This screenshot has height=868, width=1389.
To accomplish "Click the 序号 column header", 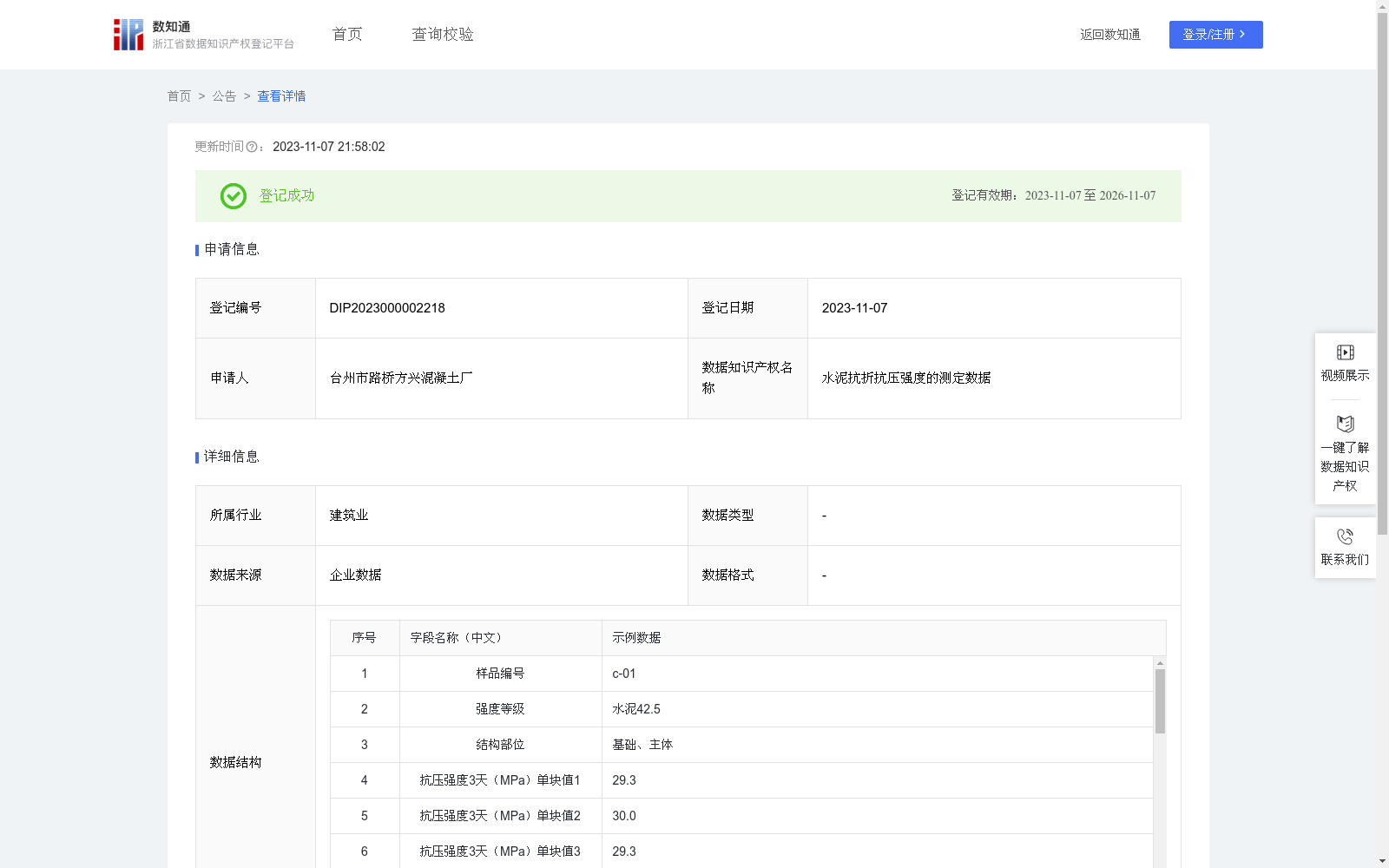I will (x=364, y=638).
